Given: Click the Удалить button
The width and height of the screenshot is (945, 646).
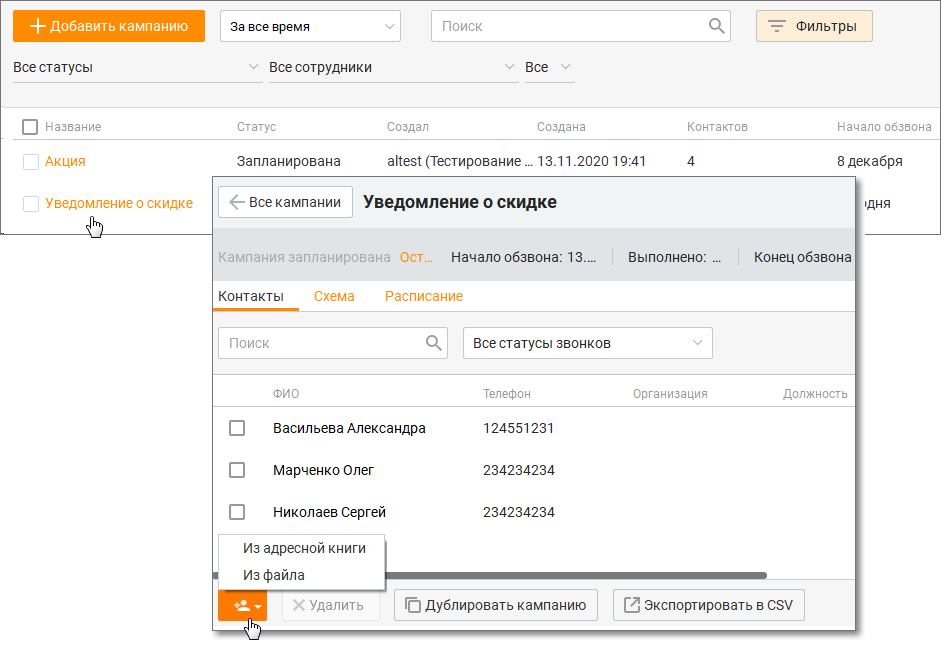Looking at the screenshot, I should (x=331, y=605).
